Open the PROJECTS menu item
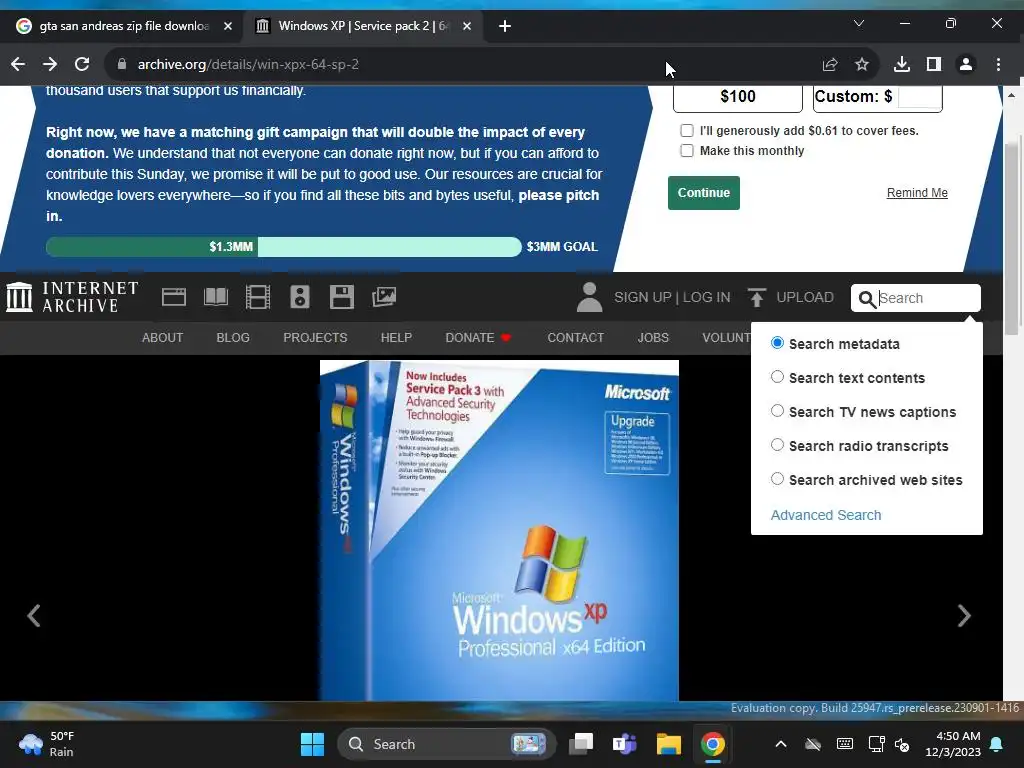1024x768 pixels. 315,338
